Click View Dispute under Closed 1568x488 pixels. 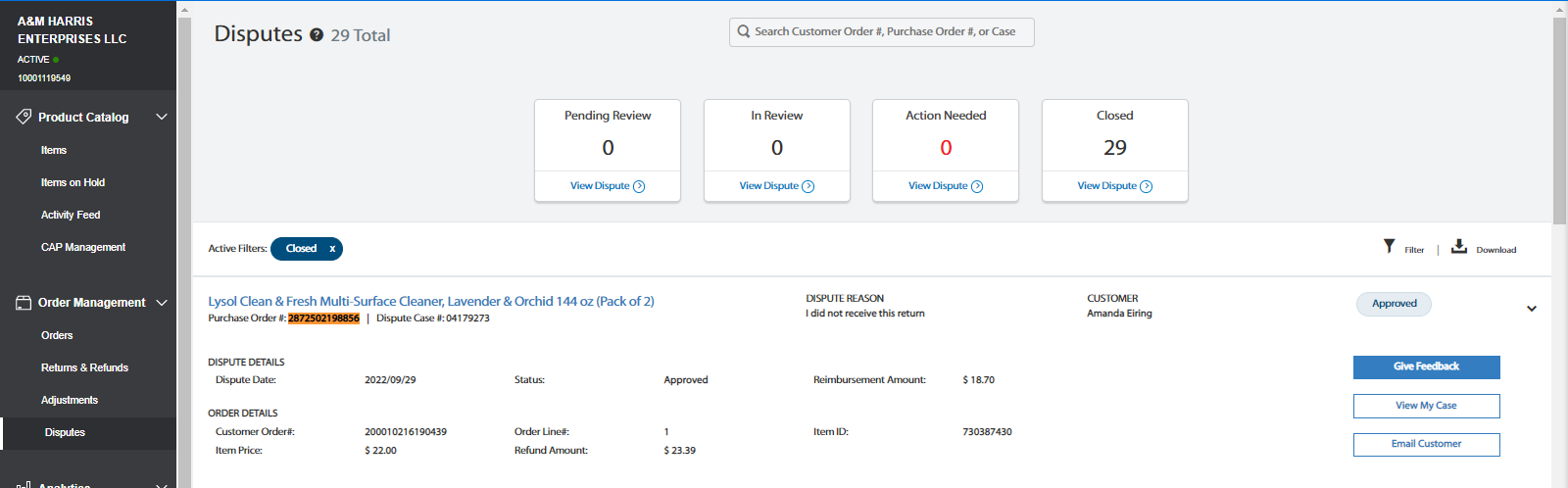click(x=1107, y=186)
